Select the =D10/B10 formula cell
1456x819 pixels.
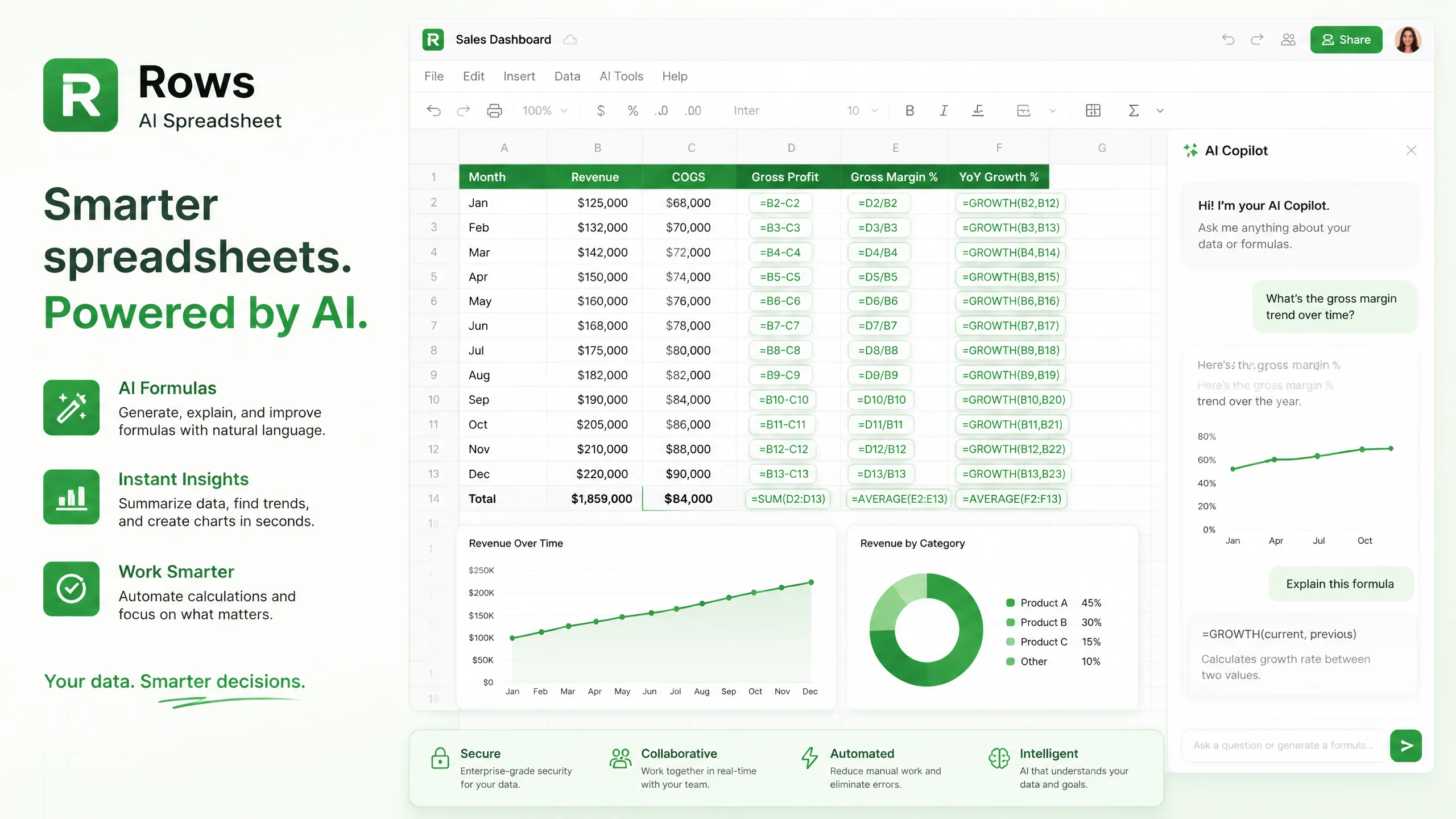[881, 400]
